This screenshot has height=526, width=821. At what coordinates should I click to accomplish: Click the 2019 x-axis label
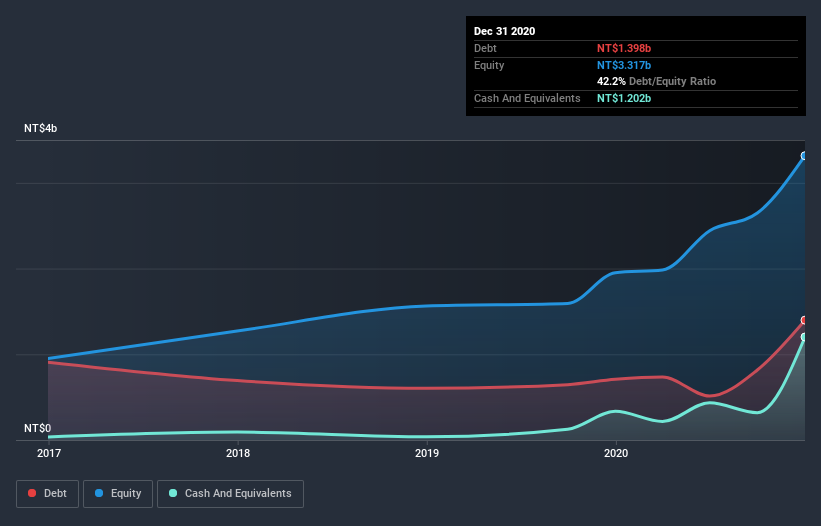coord(427,453)
